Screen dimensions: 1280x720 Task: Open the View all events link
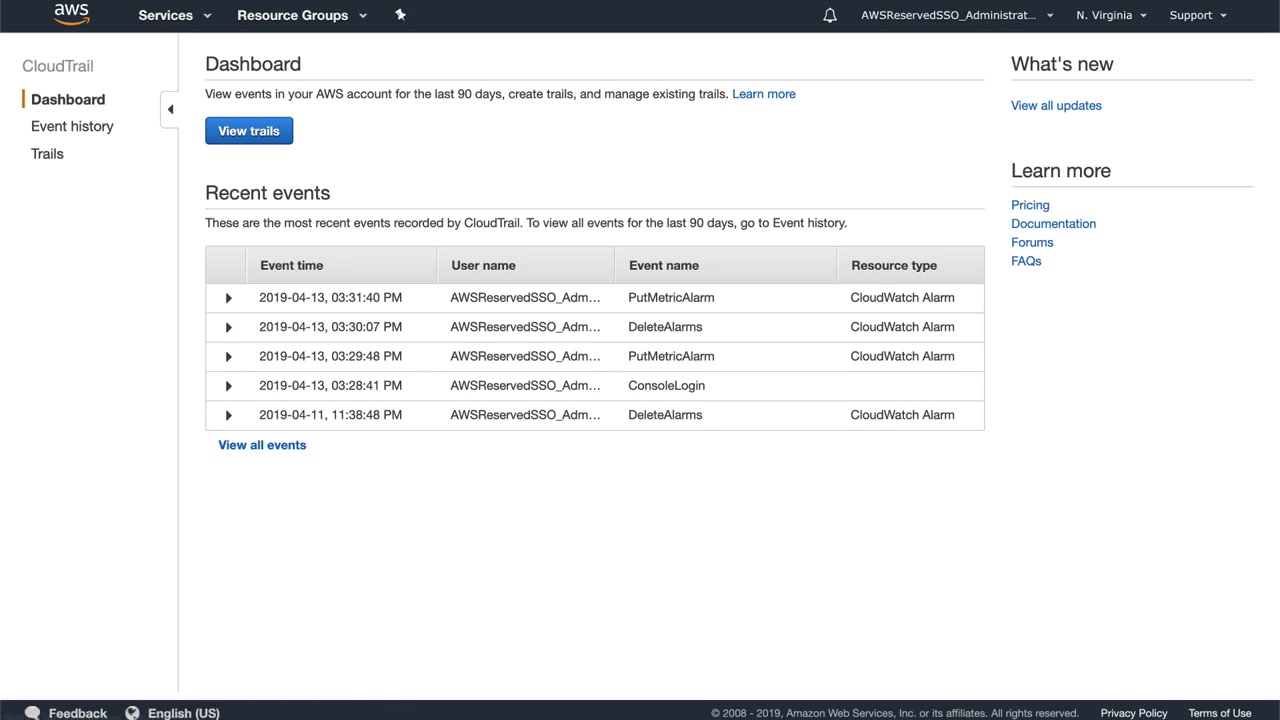262,445
